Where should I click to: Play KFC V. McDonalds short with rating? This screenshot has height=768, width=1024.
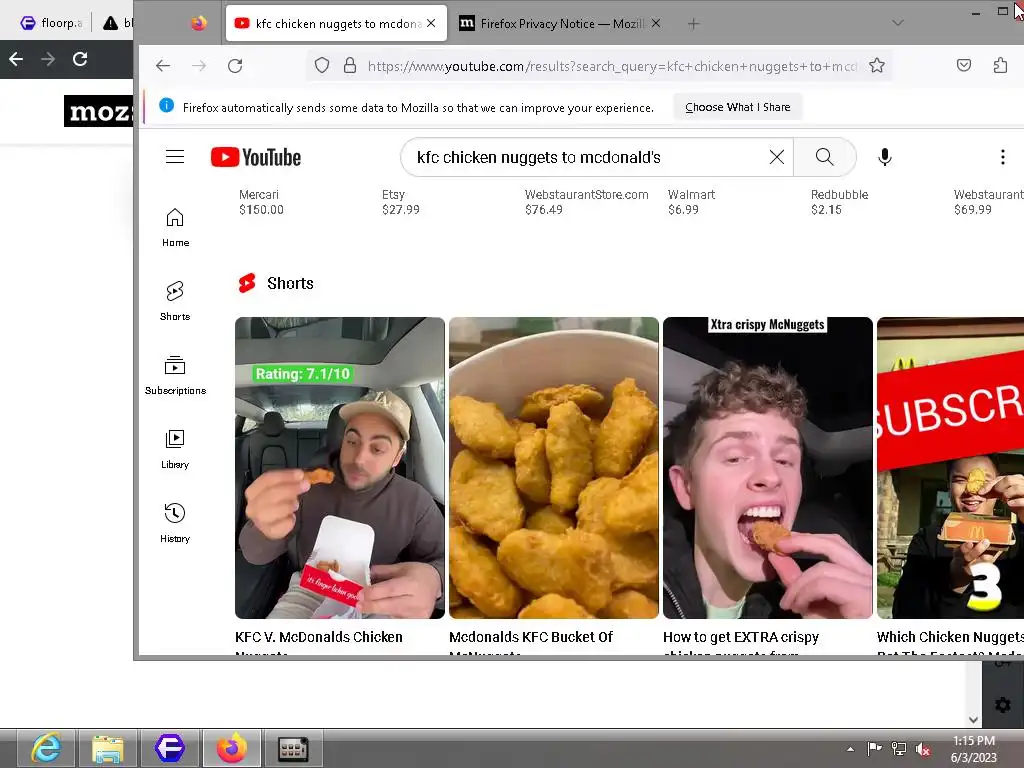pyautogui.click(x=340, y=468)
